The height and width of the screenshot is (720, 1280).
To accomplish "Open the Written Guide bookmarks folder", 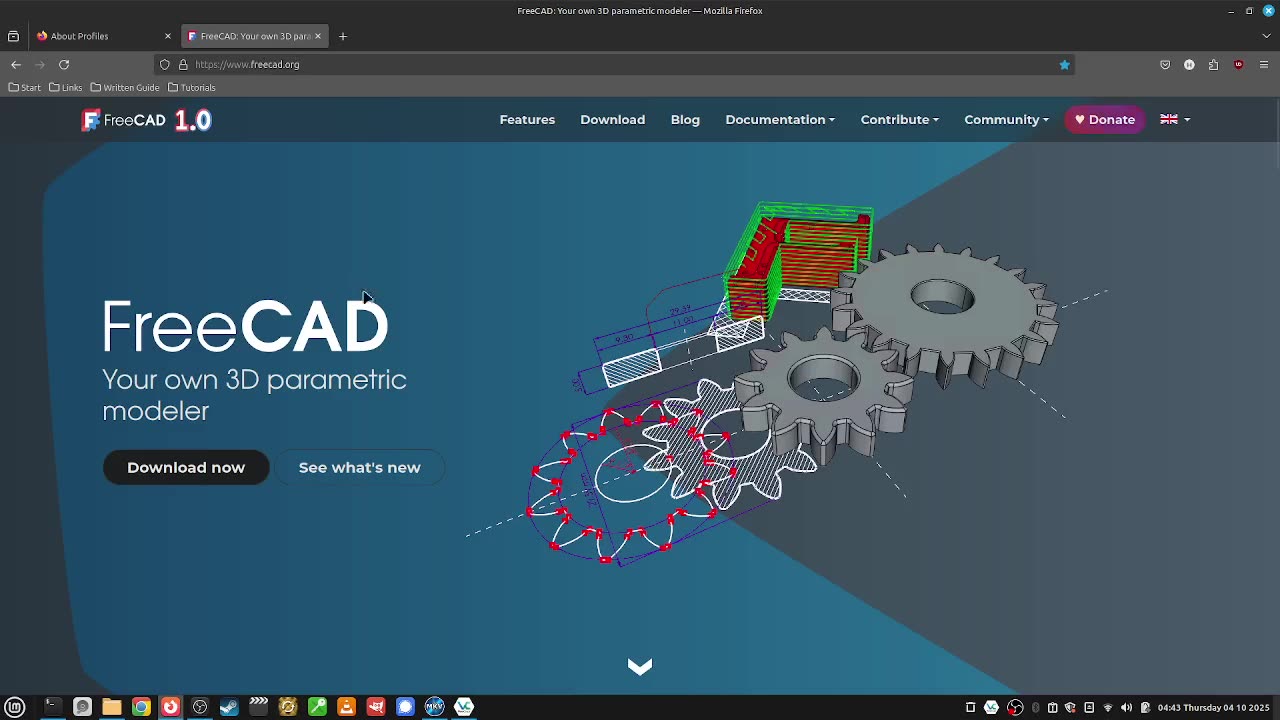I will click(x=125, y=87).
